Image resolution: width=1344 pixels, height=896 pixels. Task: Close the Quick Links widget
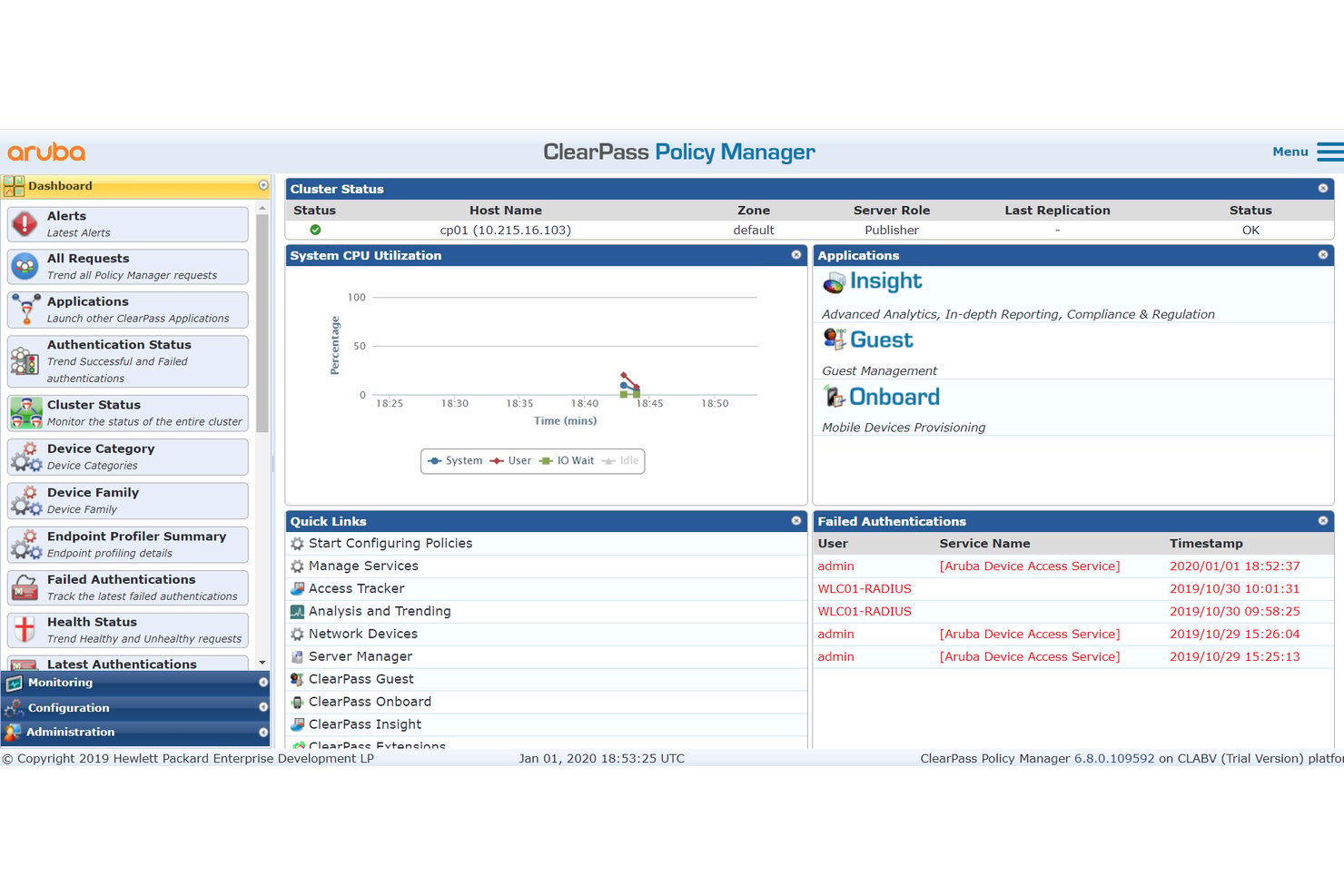tap(796, 520)
